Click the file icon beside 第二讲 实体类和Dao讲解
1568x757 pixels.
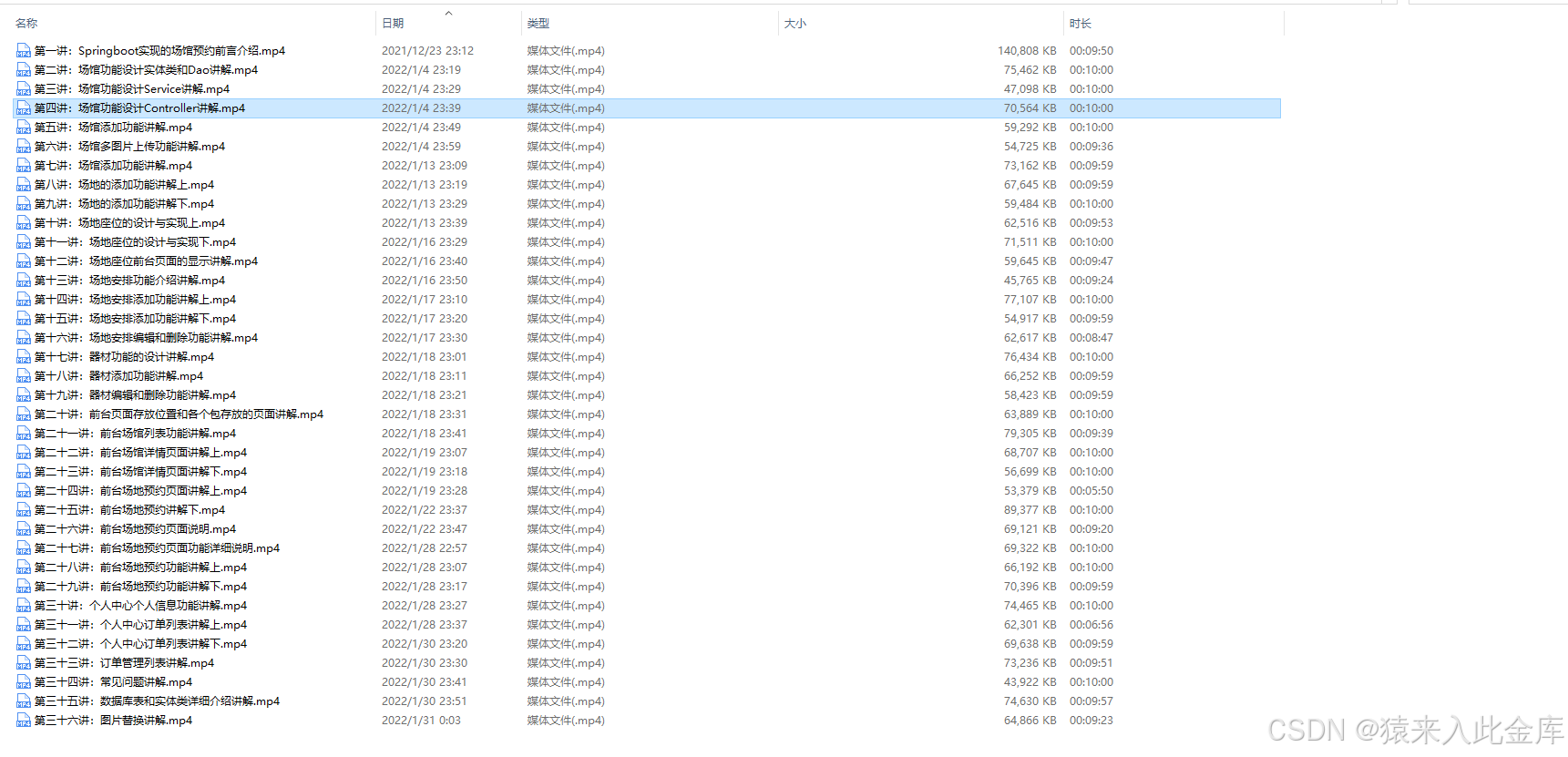[x=24, y=70]
